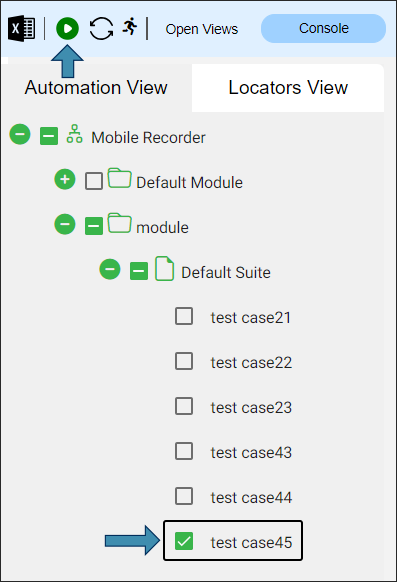Select test case43 label in tree
The height and width of the screenshot is (582, 397).
tap(251, 452)
